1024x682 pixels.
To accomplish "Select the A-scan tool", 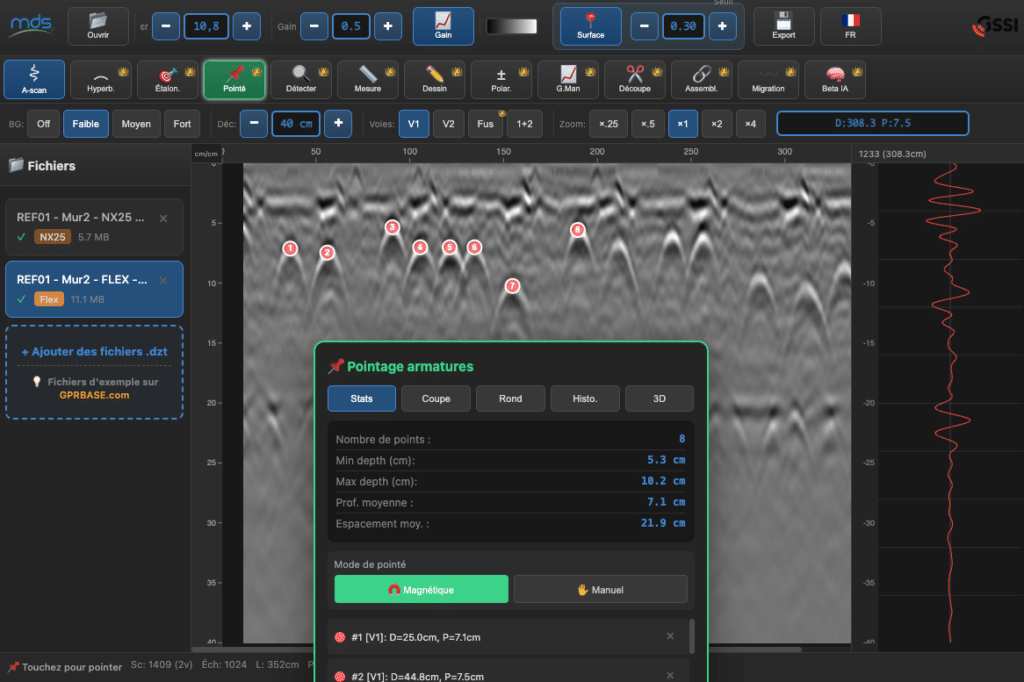I will (34, 79).
